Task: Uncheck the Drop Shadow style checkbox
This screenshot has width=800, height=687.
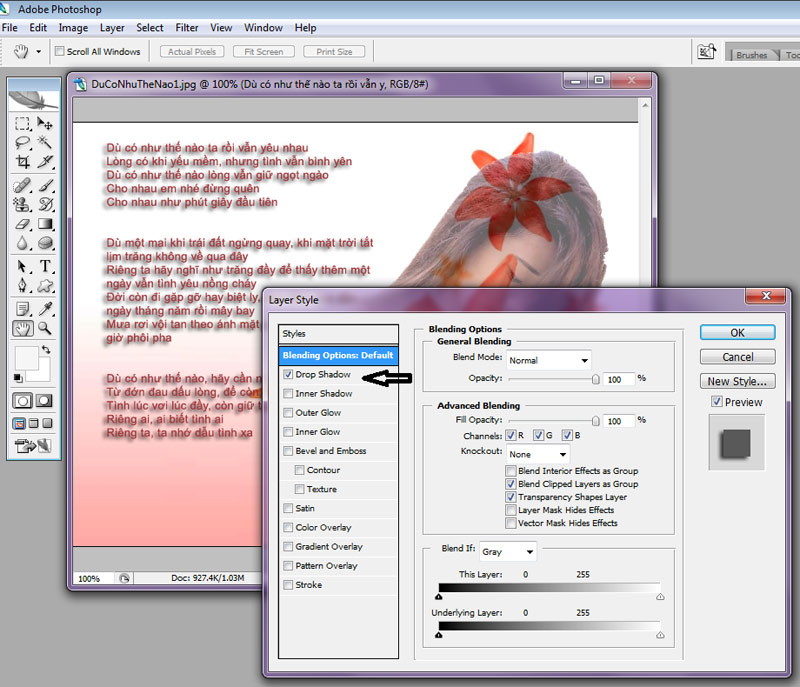Action: (x=289, y=375)
